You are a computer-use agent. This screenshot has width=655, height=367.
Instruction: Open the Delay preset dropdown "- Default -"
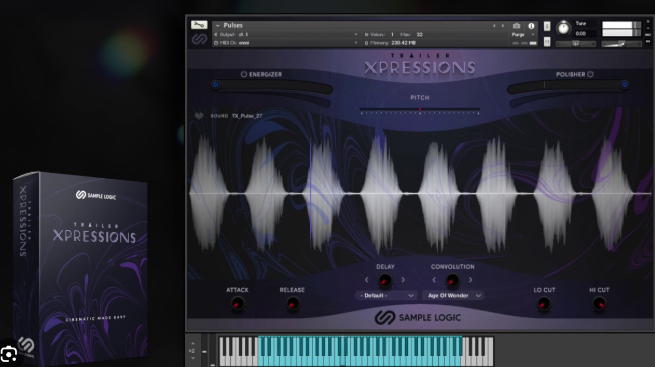point(386,296)
